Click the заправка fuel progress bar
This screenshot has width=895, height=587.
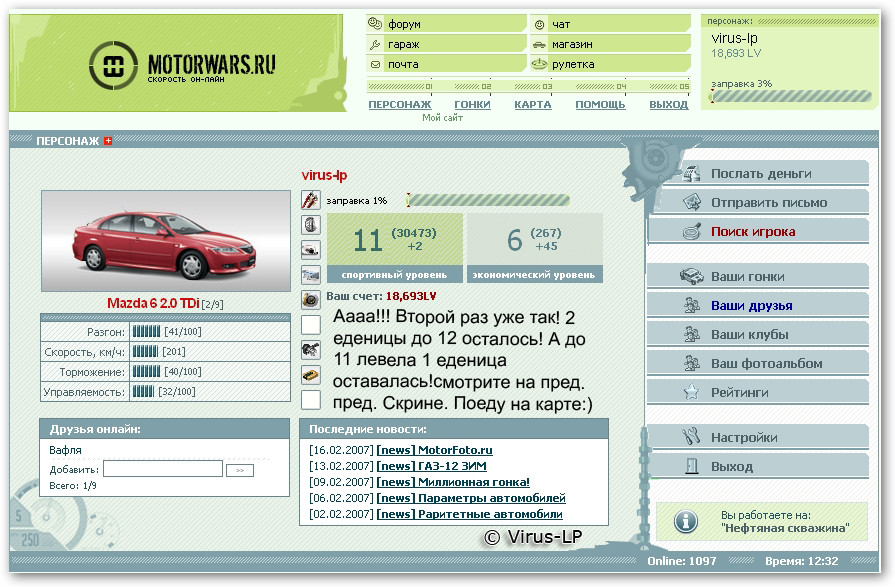[x=474, y=200]
